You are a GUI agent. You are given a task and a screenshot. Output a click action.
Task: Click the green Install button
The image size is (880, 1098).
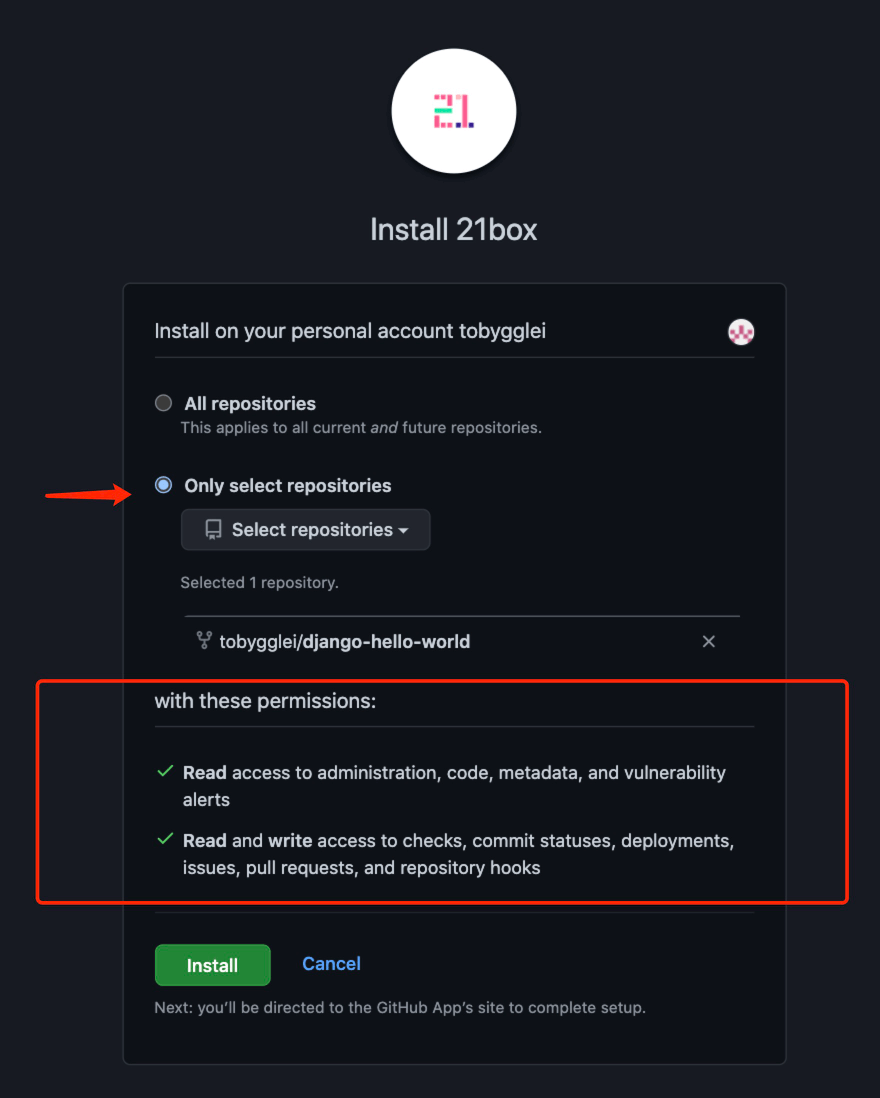pyautogui.click(x=212, y=965)
